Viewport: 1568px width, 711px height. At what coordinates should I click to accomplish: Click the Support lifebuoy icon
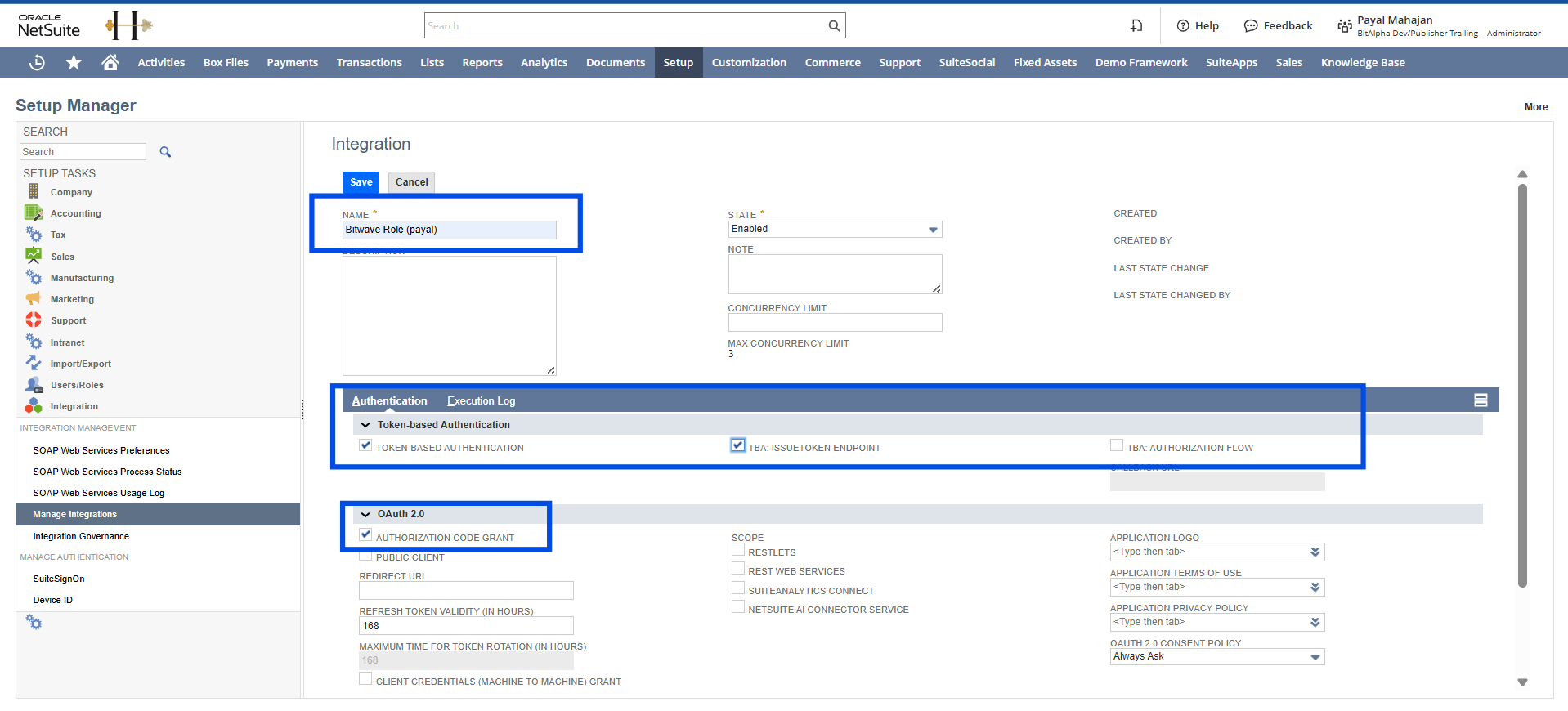coord(34,320)
